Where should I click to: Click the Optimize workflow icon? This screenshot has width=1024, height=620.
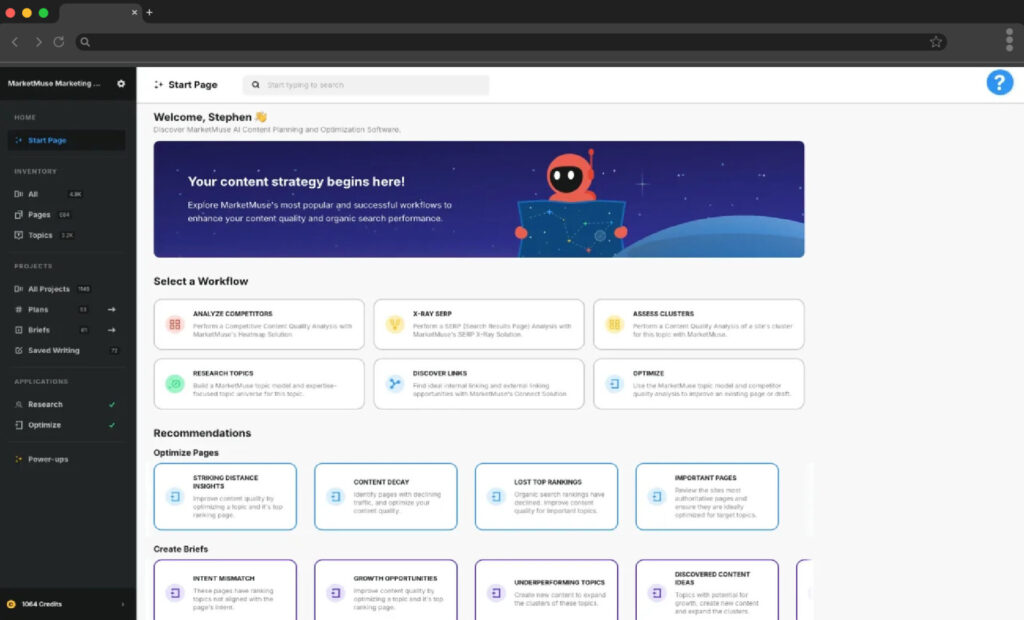(614, 383)
